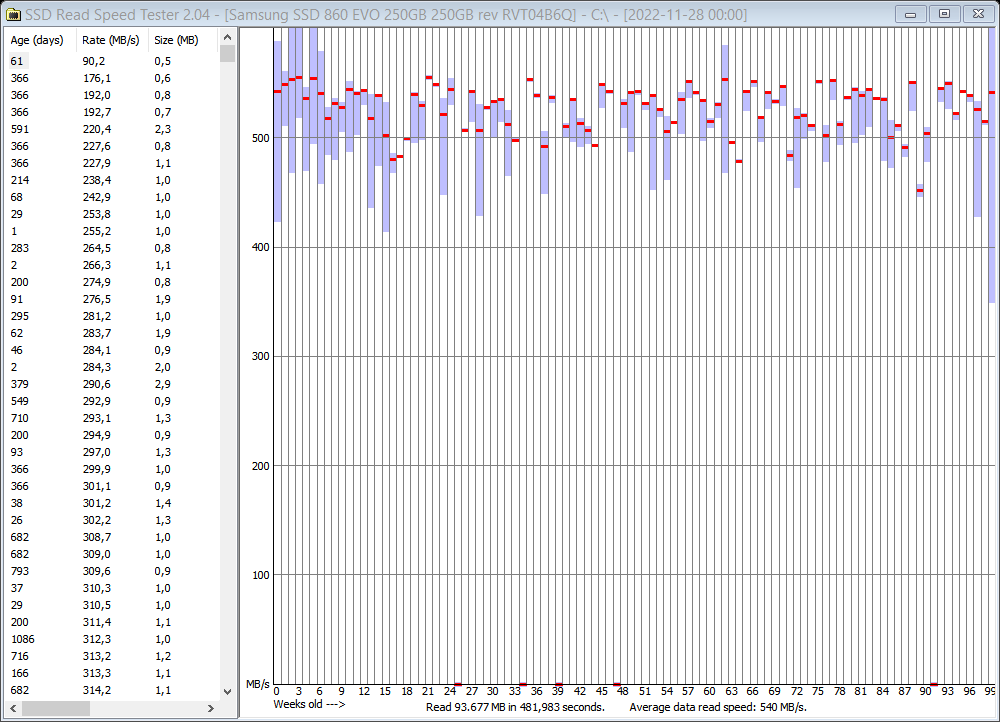This screenshot has height=722, width=1000.
Task: Click the 500 label on the chart axis
Action: click(261, 138)
